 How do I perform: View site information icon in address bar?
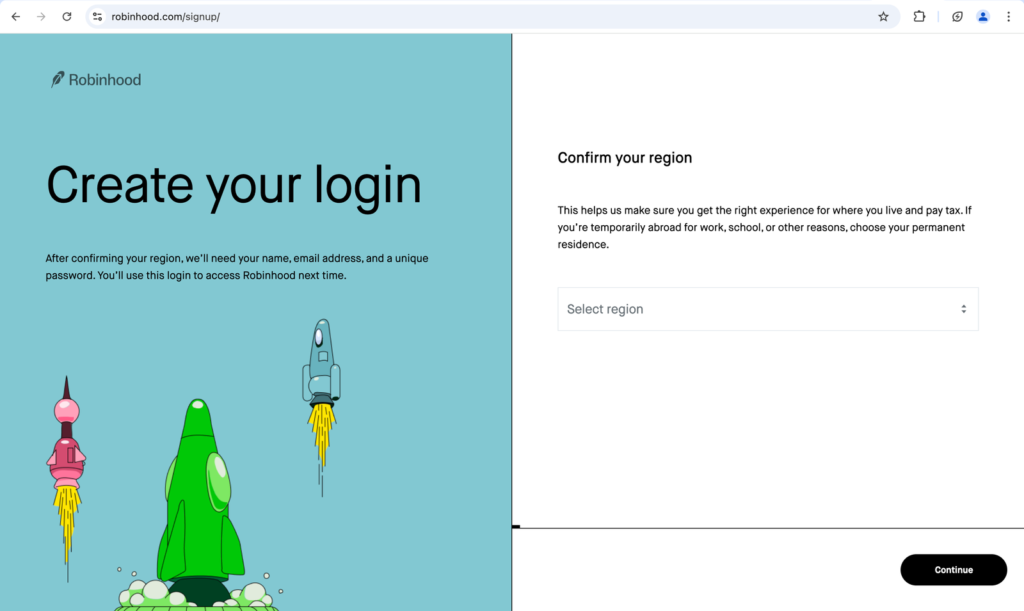97,16
